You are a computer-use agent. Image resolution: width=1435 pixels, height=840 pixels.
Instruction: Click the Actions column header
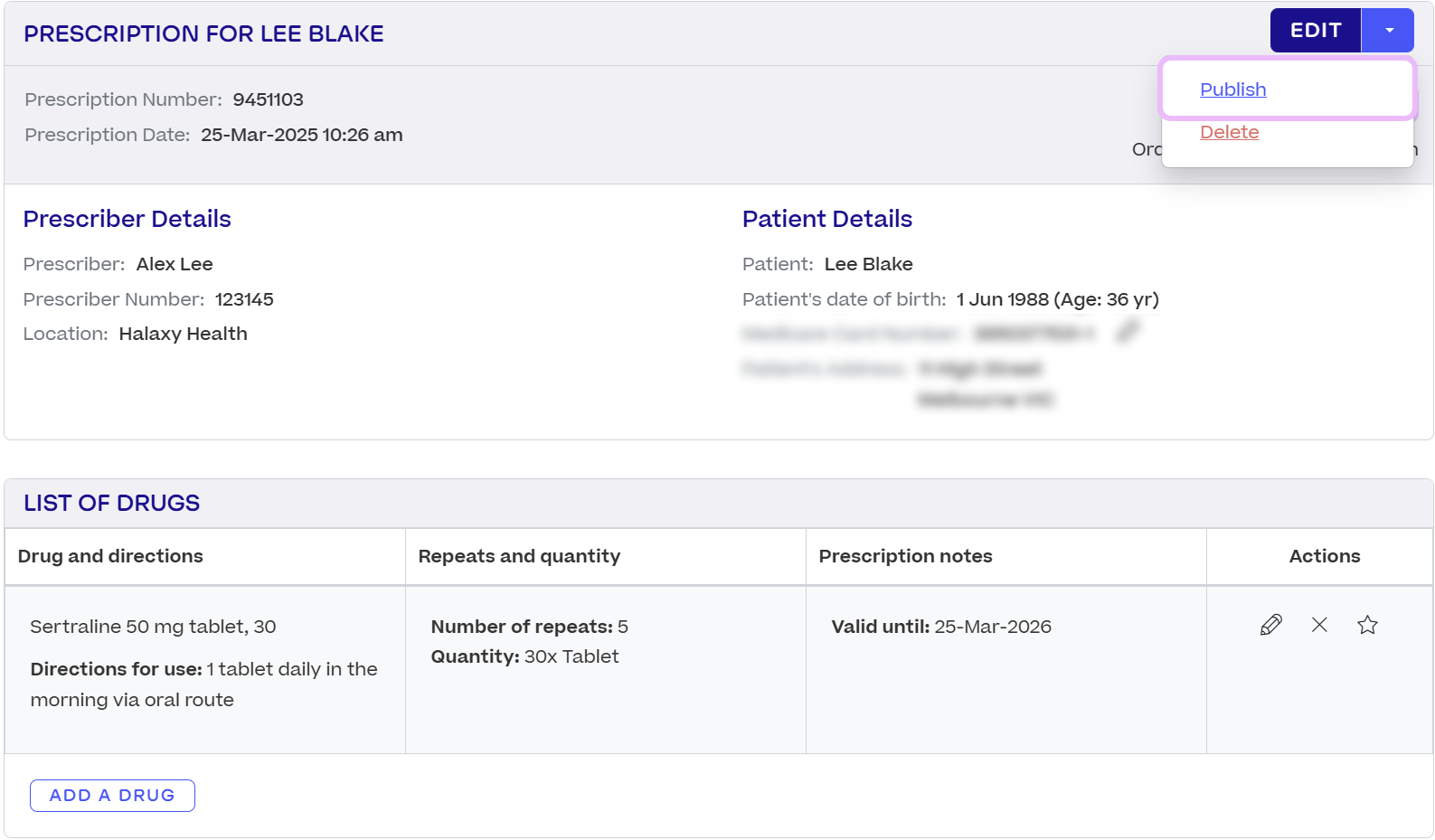[x=1324, y=556]
